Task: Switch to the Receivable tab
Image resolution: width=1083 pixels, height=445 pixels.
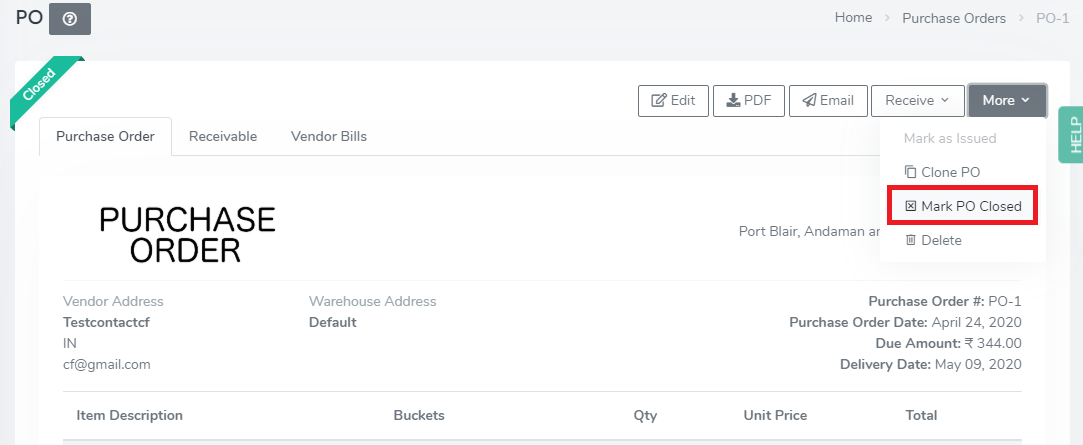Action: [223, 137]
